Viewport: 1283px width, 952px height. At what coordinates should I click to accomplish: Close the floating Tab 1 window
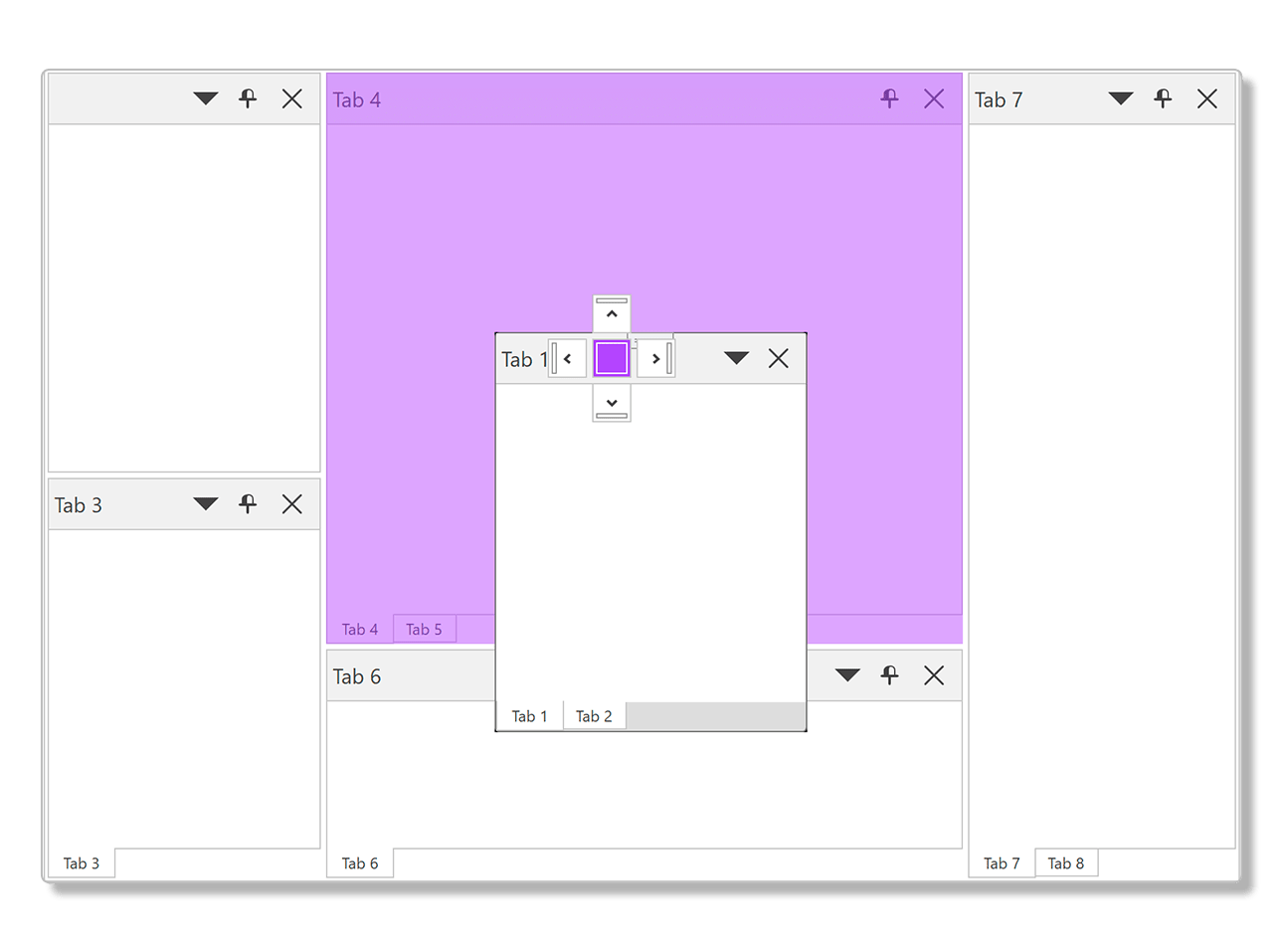coord(779,358)
